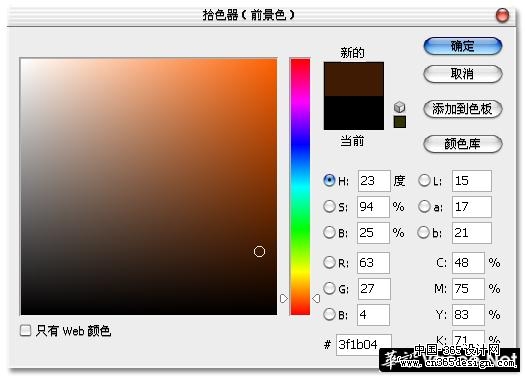Click the 当前 label below swatch

(352, 141)
